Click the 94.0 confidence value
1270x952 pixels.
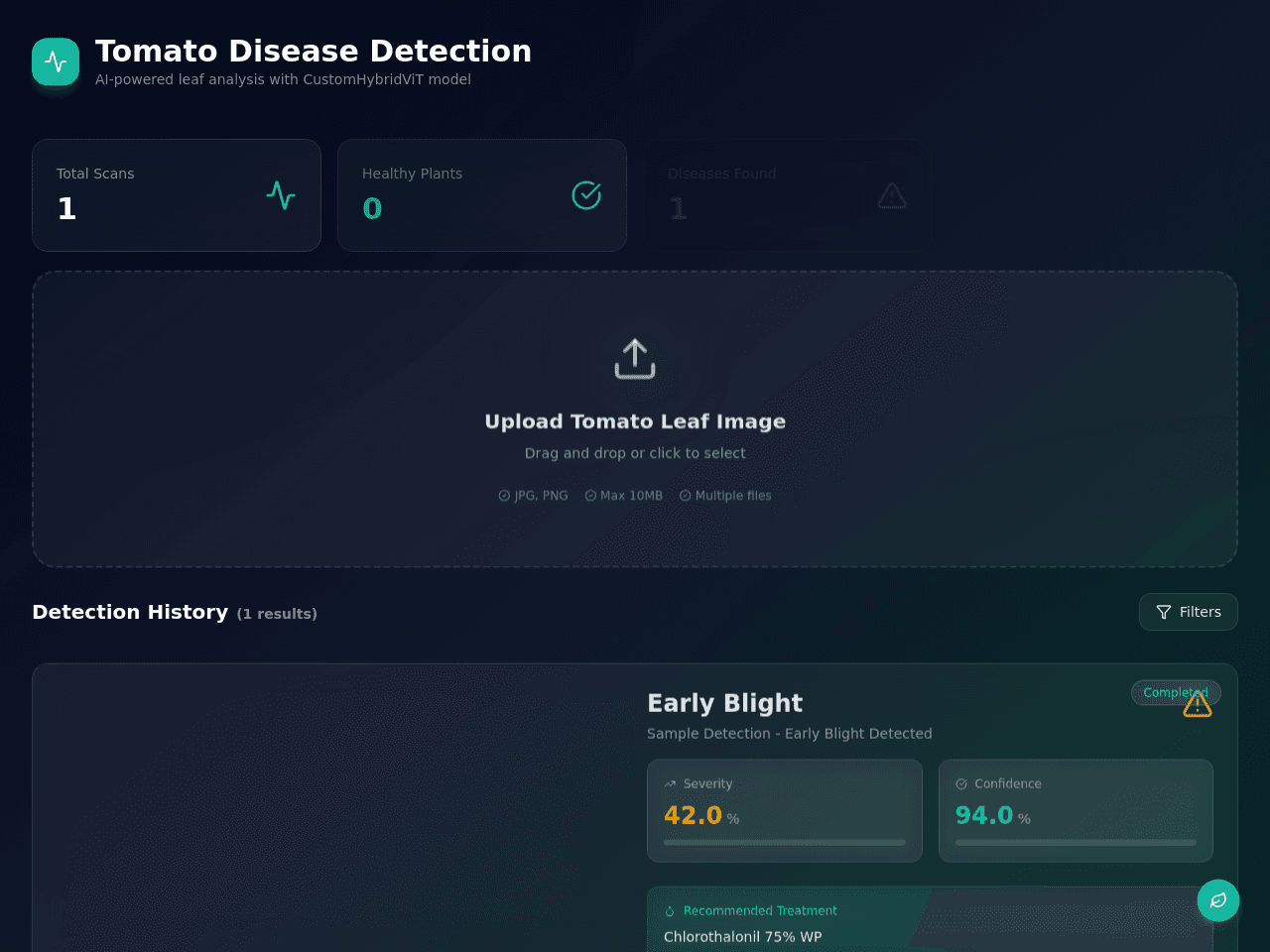pyautogui.click(x=984, y=815)
